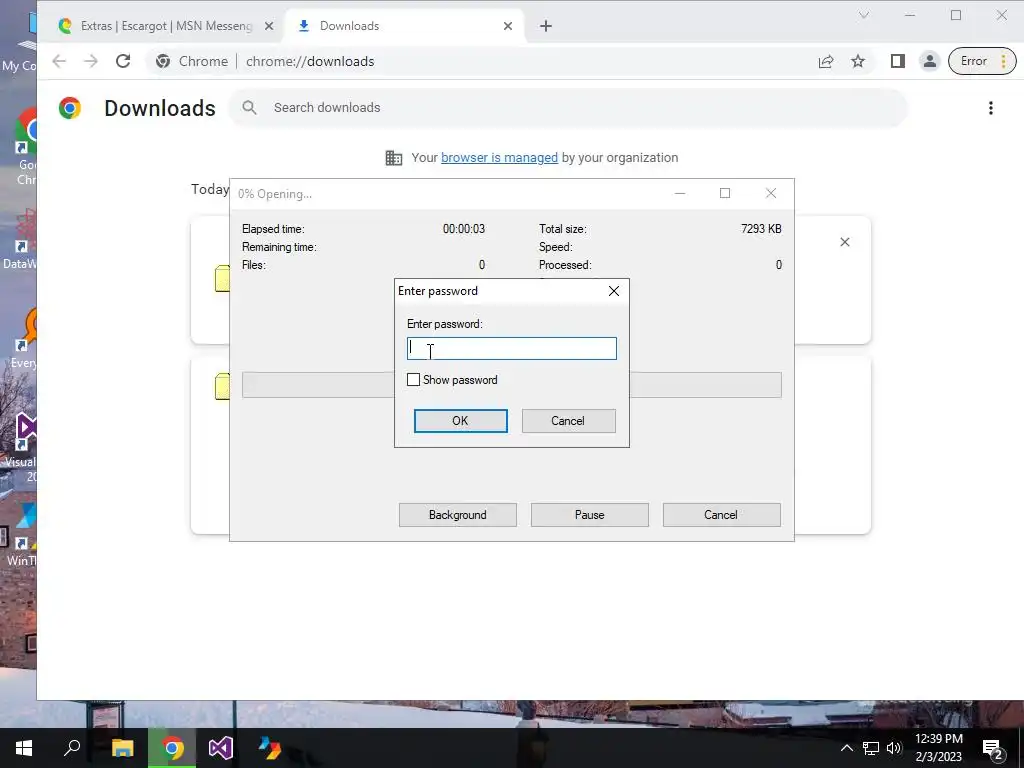Image resolution: width=1024 pixels, height=768 pixels.
Task: Open the volume tray icon
Action: click(x=894, y=748)
